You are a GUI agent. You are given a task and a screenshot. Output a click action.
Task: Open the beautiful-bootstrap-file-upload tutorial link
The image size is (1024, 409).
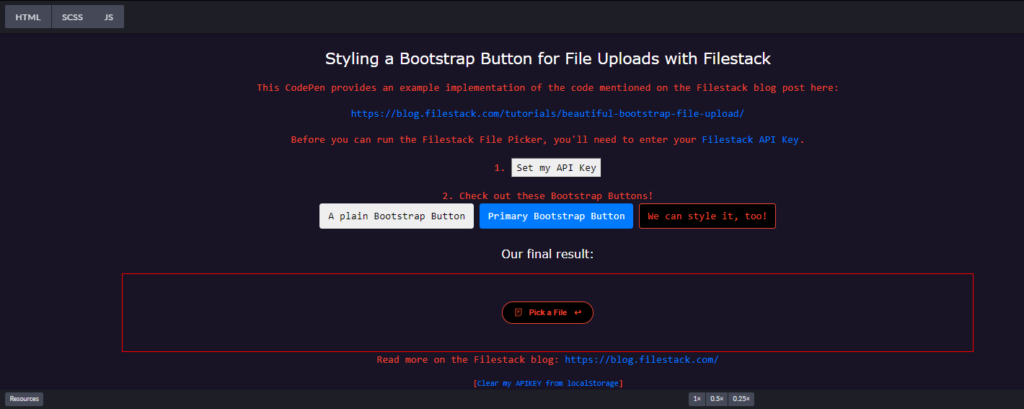pyautogui.click(x=547, y=113)
